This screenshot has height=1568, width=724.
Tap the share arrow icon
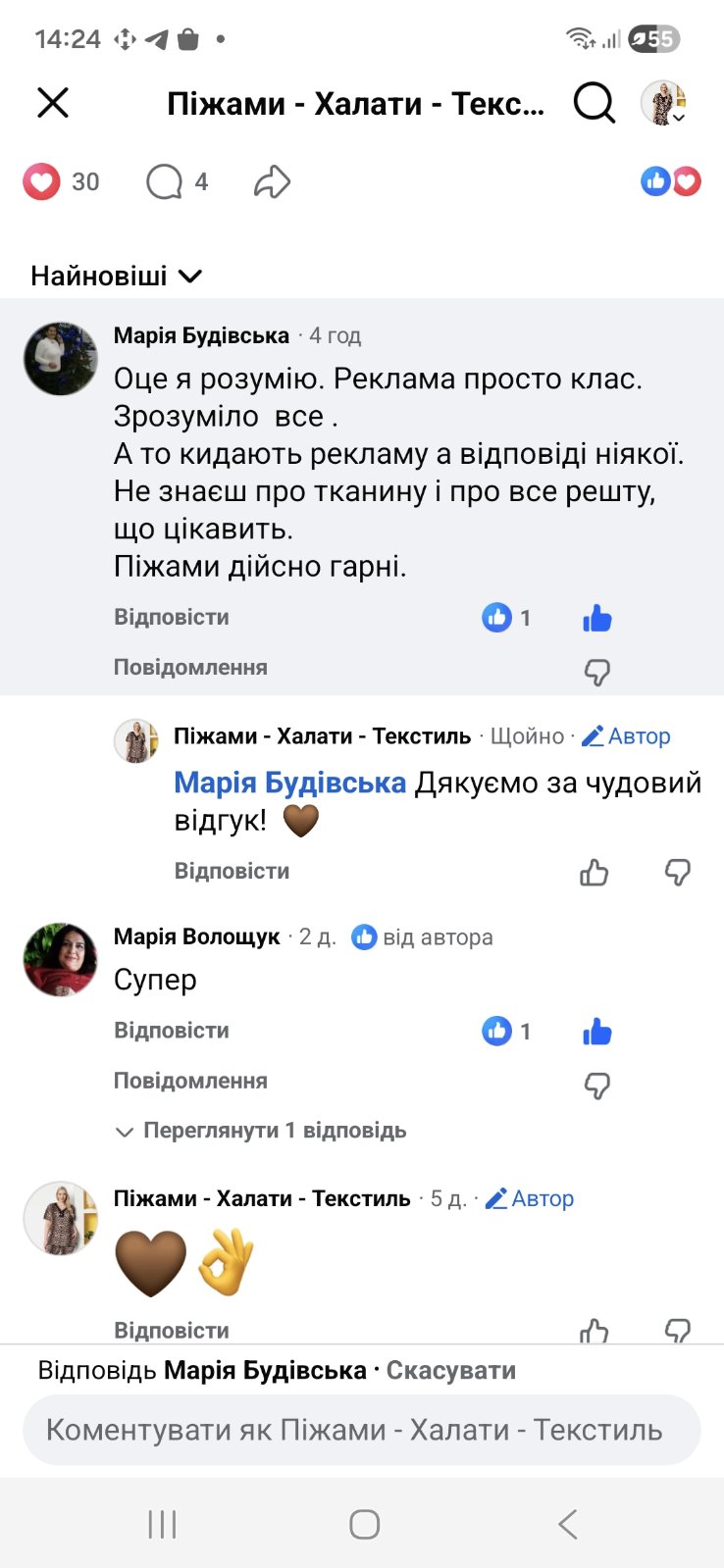(x=272, y=181)
